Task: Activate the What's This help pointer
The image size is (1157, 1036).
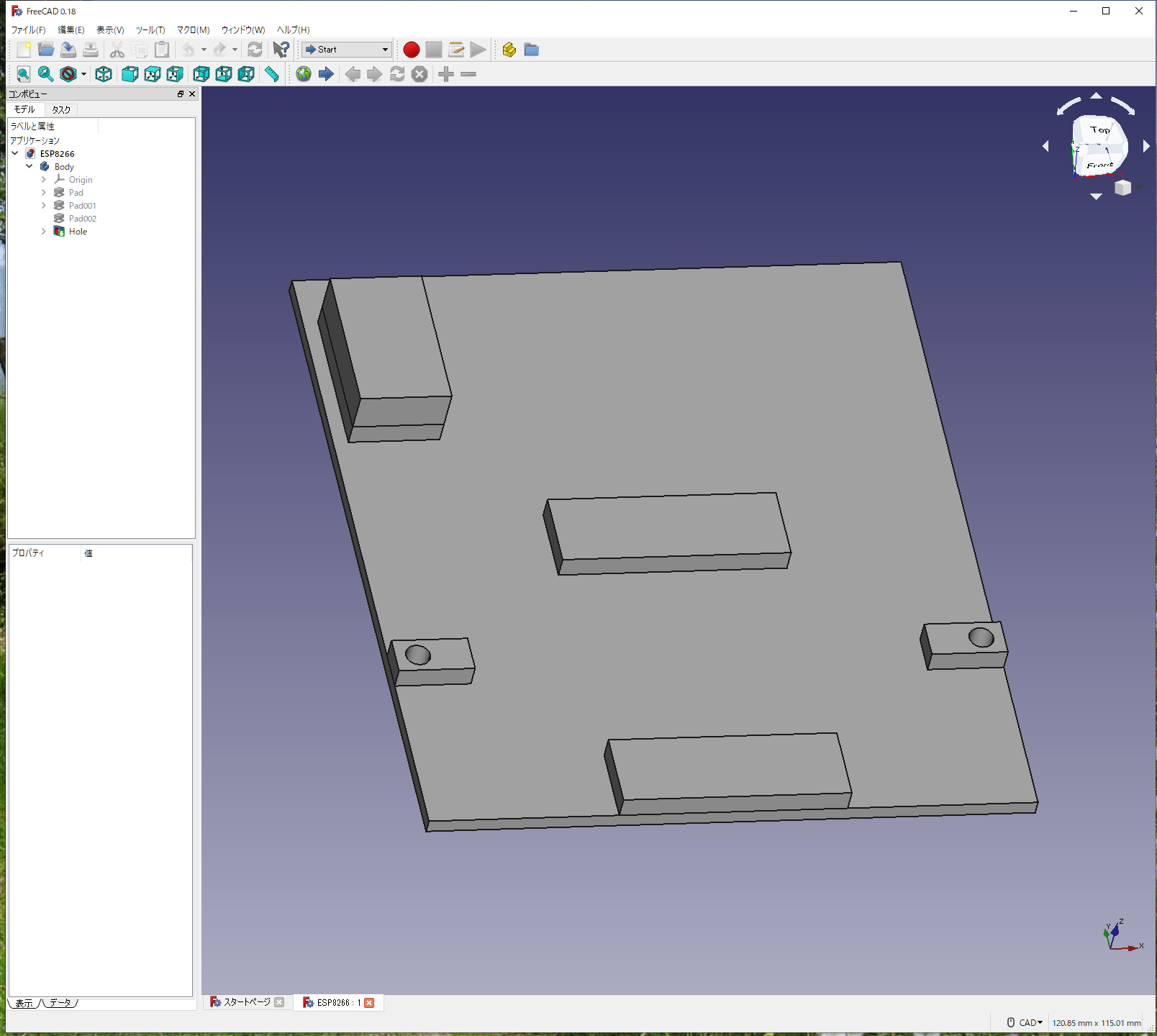Action: 281,50
